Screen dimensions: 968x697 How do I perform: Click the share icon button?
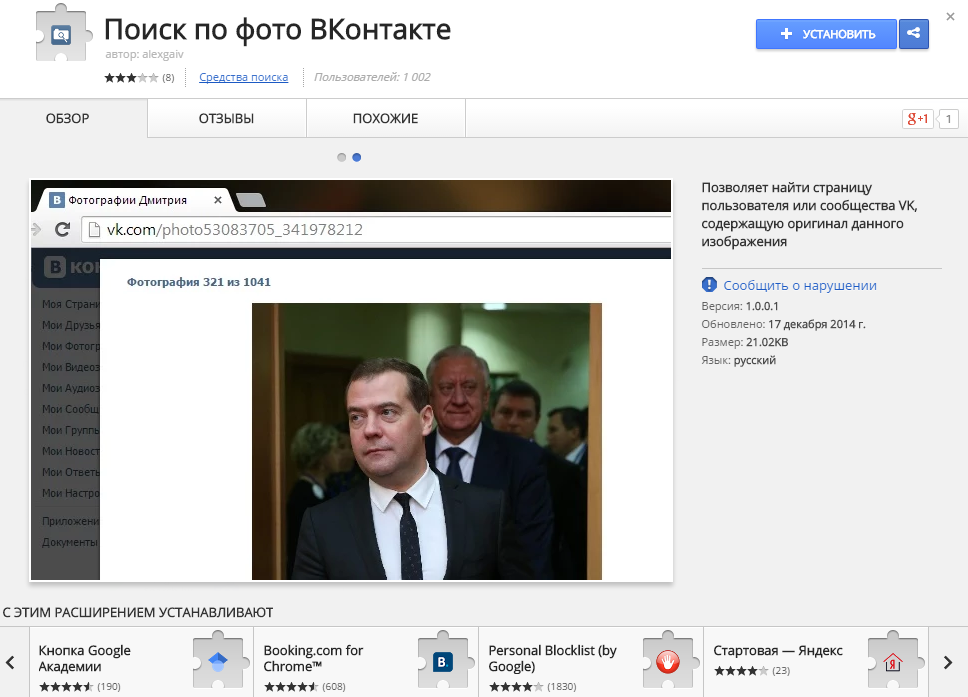tap(914, 34)
